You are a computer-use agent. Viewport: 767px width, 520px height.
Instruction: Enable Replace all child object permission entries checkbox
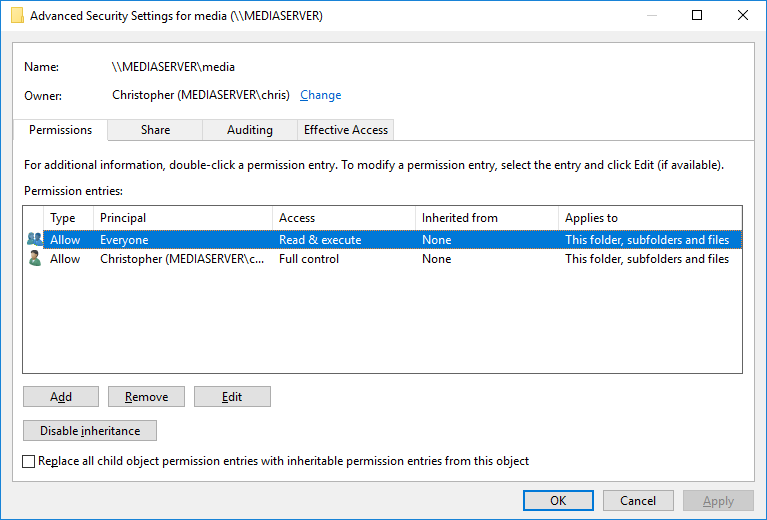tap(29, 461)
